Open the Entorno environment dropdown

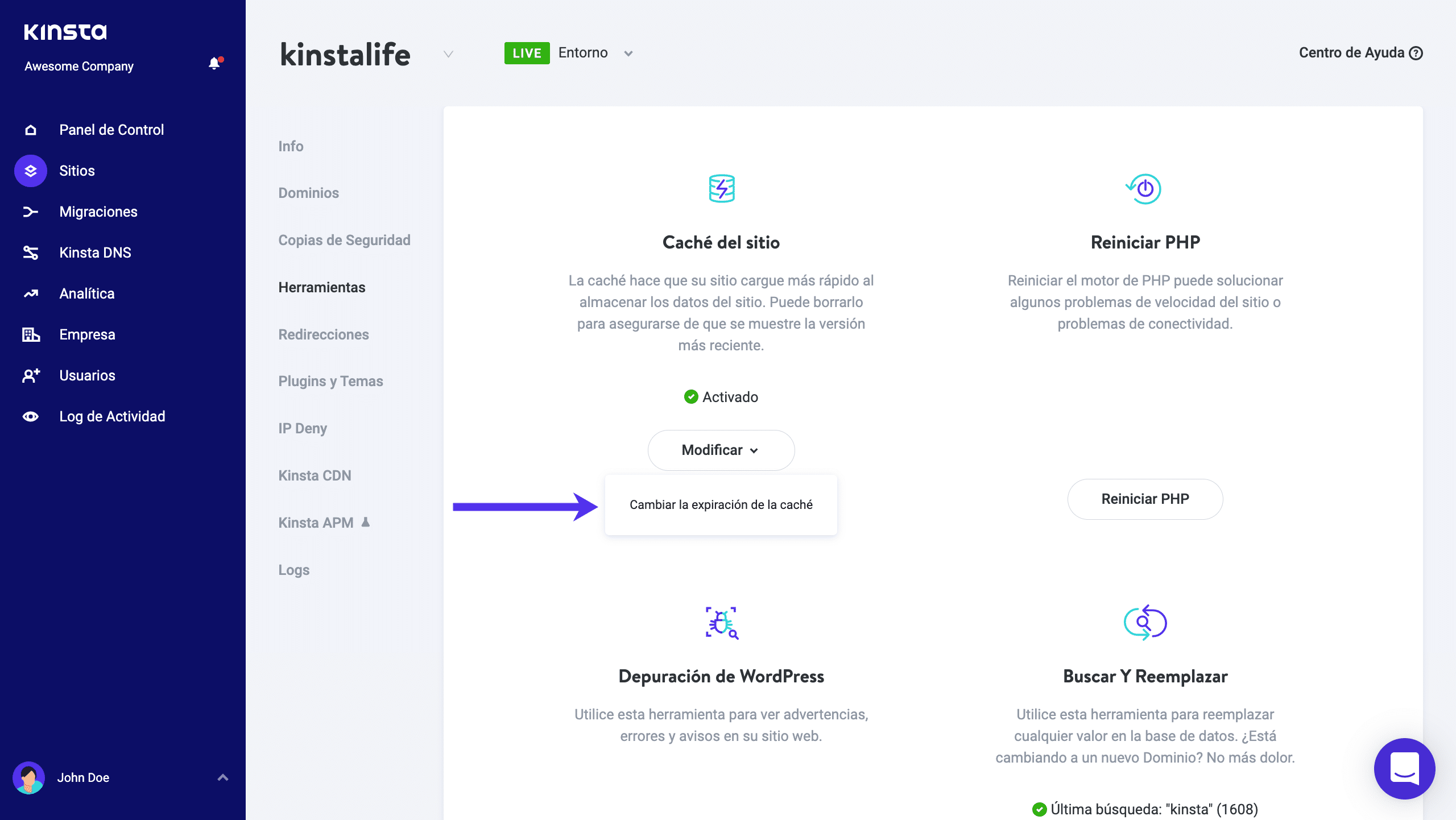tap(628, 53)
